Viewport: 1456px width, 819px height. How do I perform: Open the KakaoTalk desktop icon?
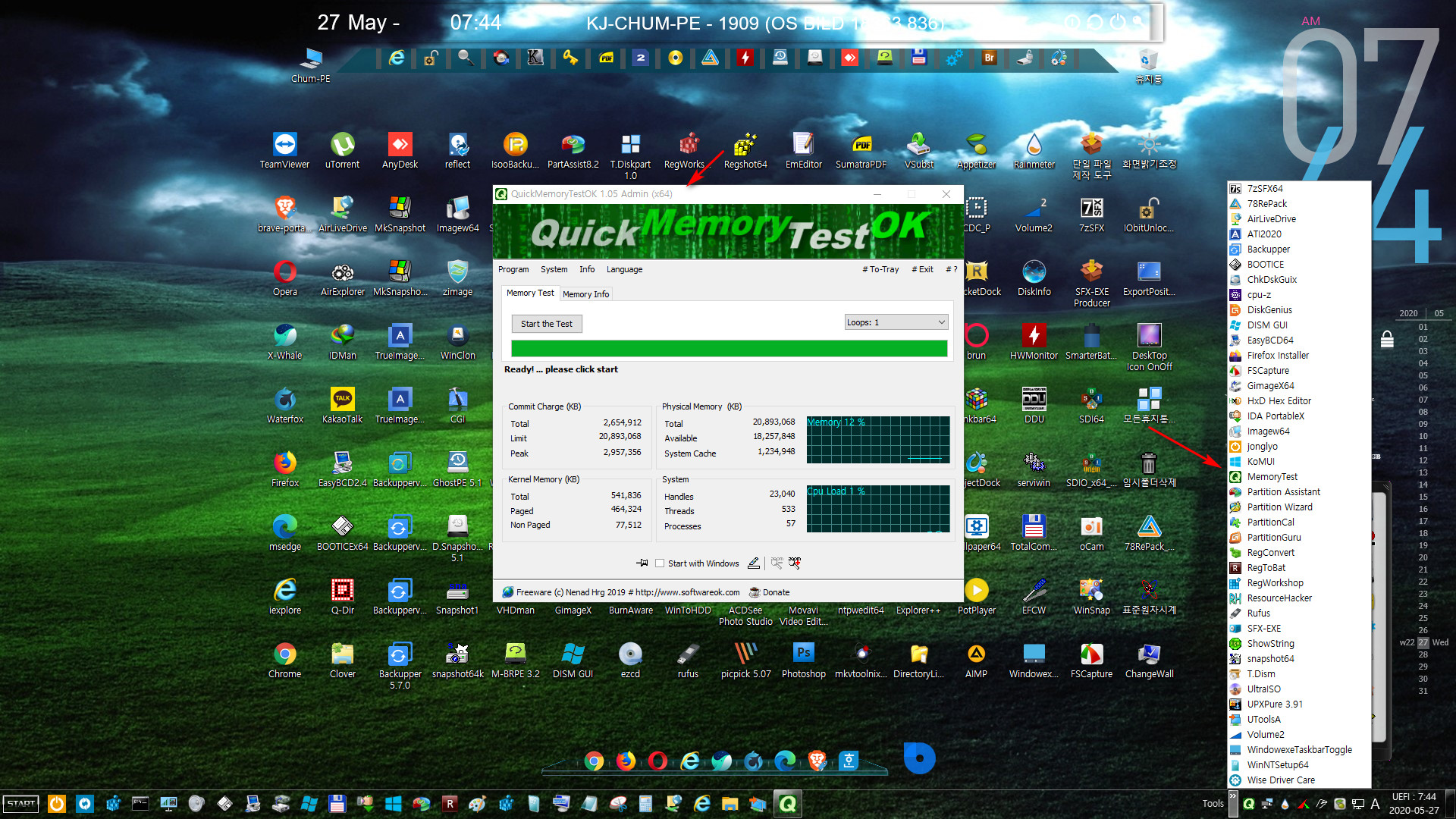[x=342, y=405]
